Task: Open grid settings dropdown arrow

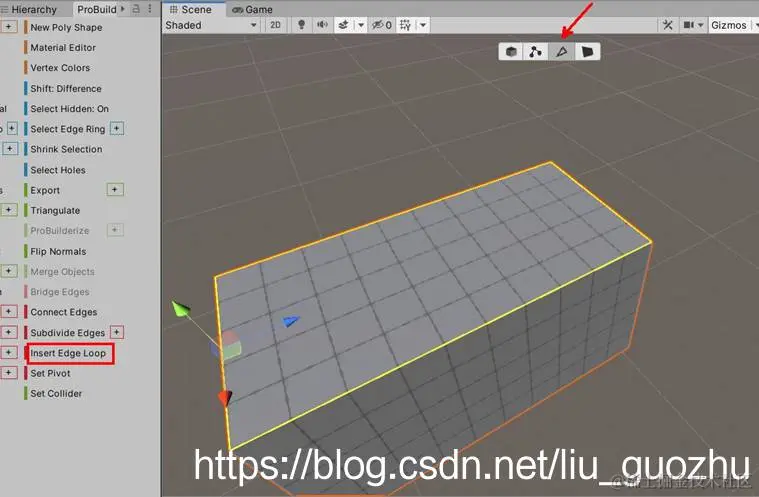Action: pyautogui.click(x=423, y=25)
